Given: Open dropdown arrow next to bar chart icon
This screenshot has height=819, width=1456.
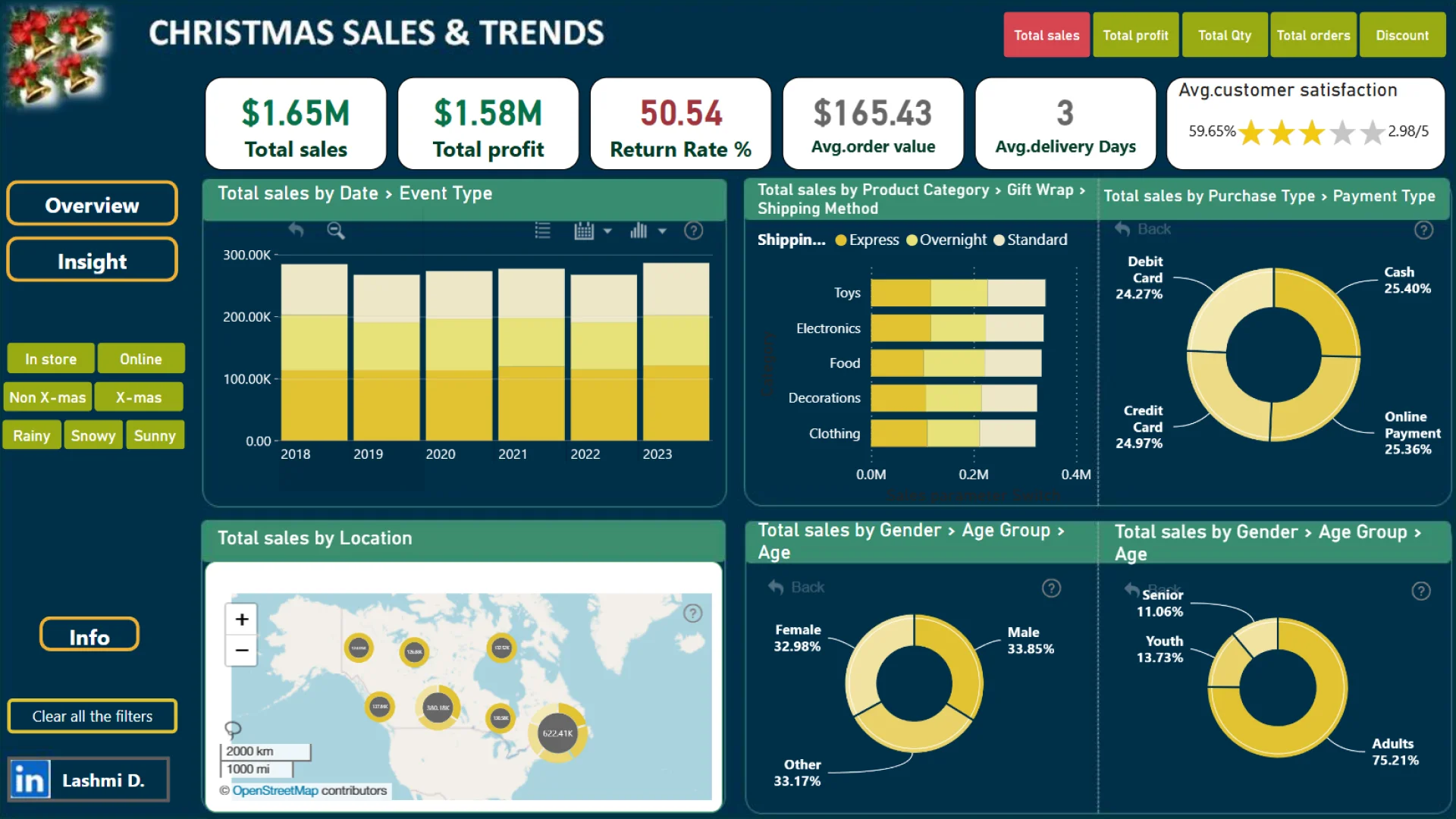Looking at the screenshot, I should click(x=662, y=231).
